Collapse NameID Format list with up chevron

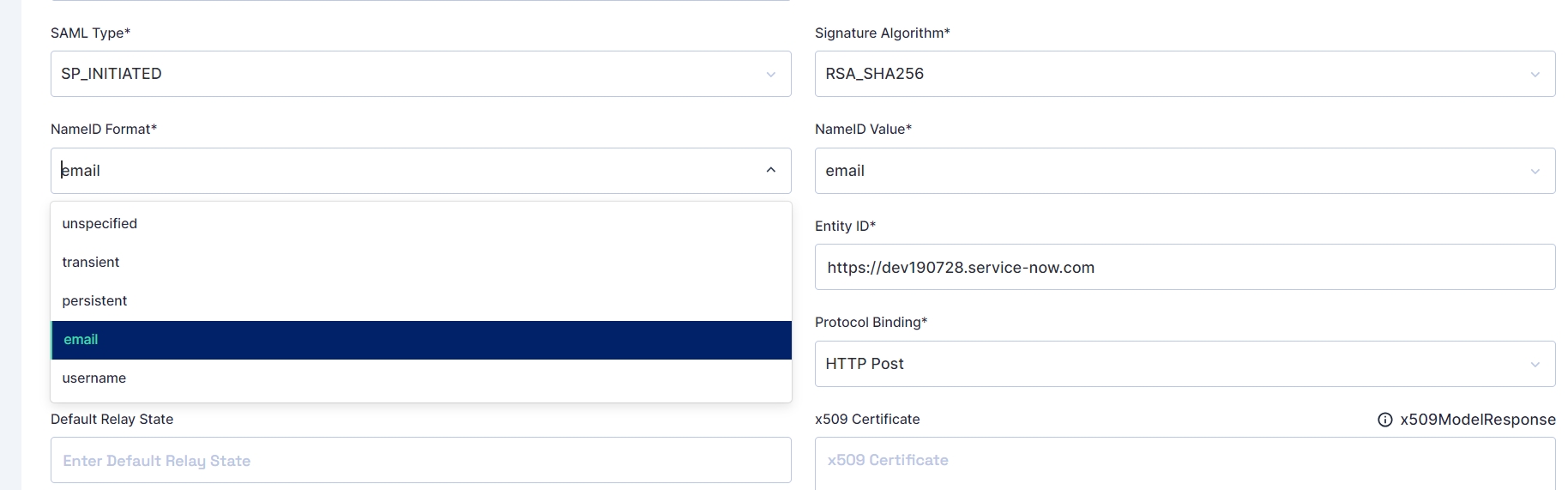click(x=770, y=171)
